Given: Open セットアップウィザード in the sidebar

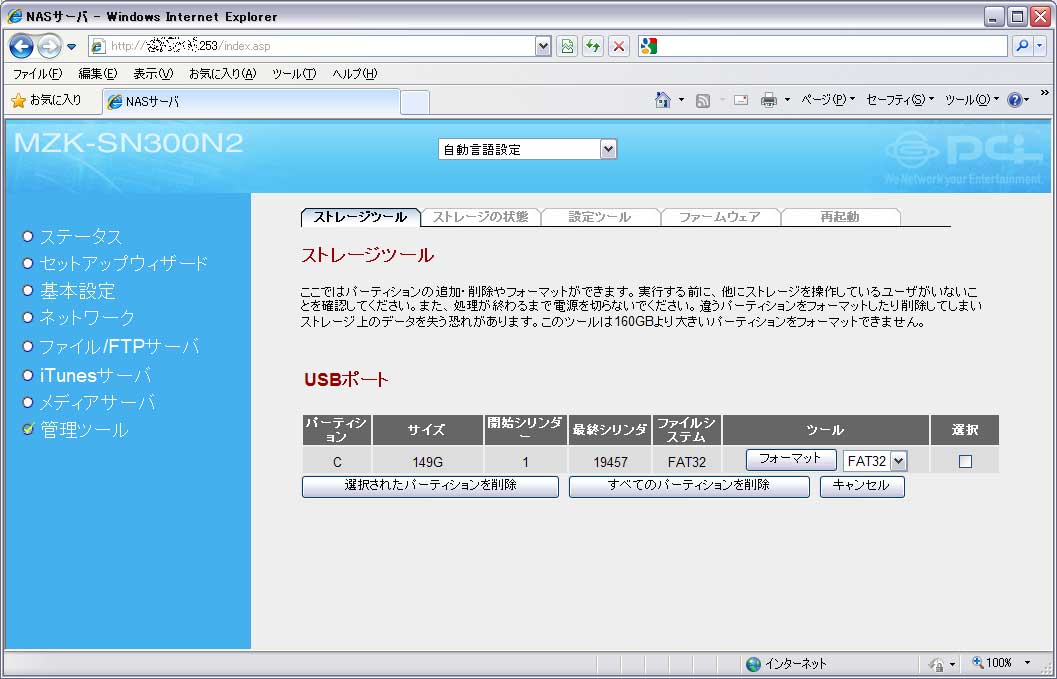Looking at the screenshot, I should 123,263.
